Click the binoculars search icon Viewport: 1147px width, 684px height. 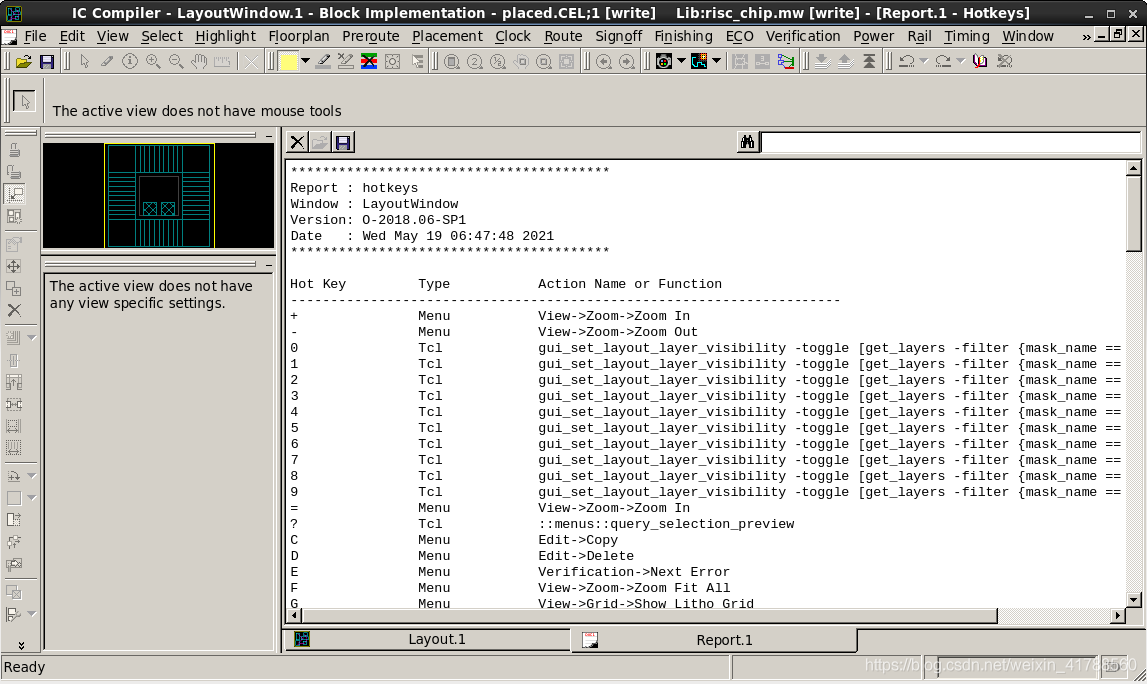[747, 143]
